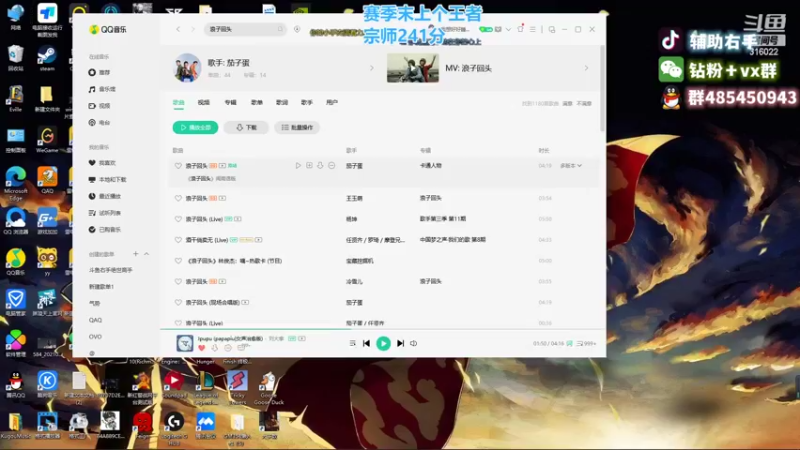
Task: Click the results list scrollbar
Action: 603,88
